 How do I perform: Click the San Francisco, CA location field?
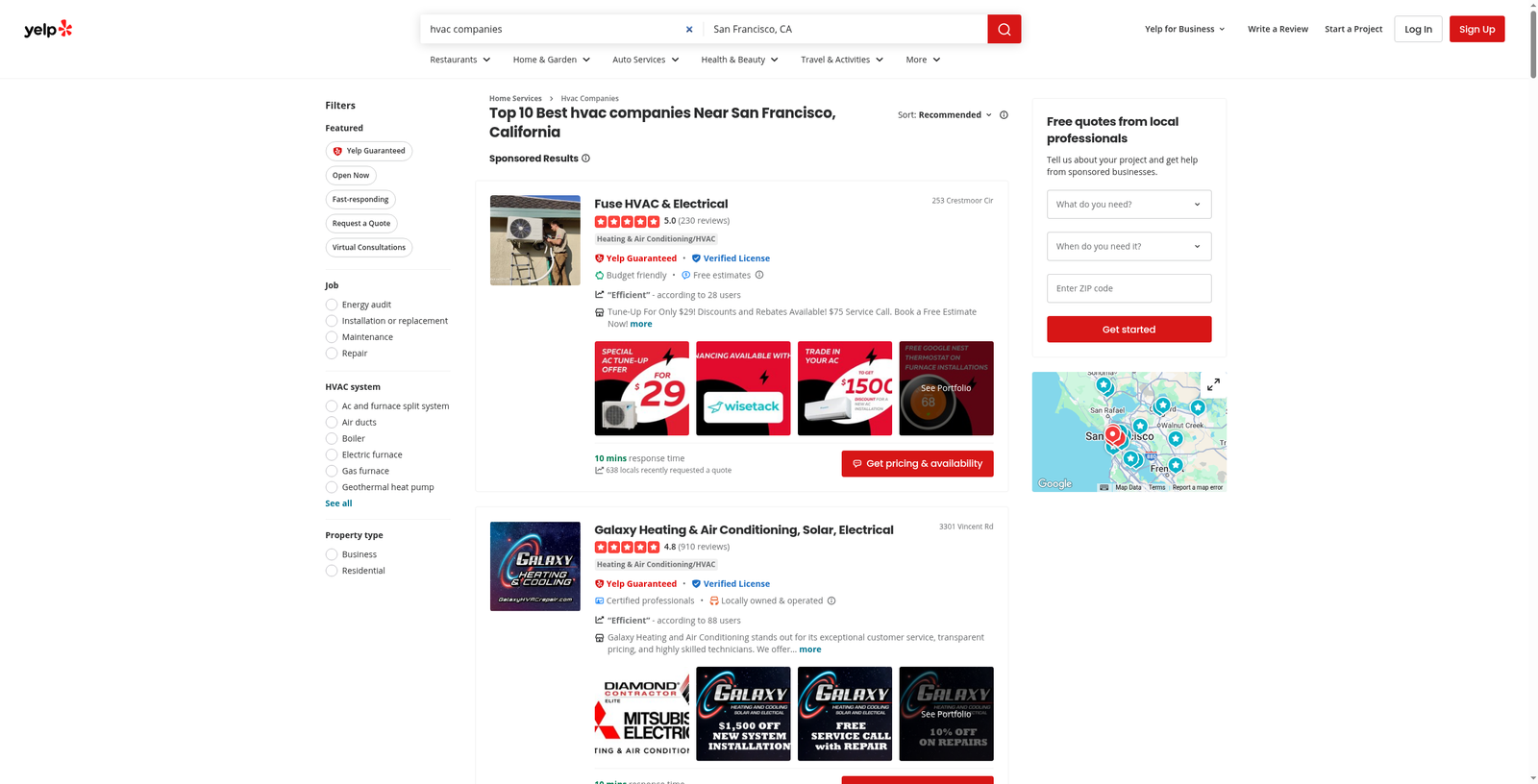pyautogui.click(x=846, y=29)
